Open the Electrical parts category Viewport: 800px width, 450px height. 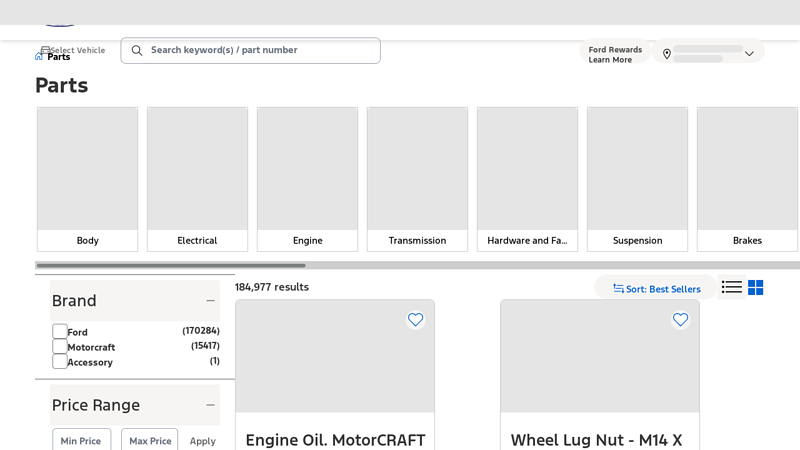tap(197, 179)
